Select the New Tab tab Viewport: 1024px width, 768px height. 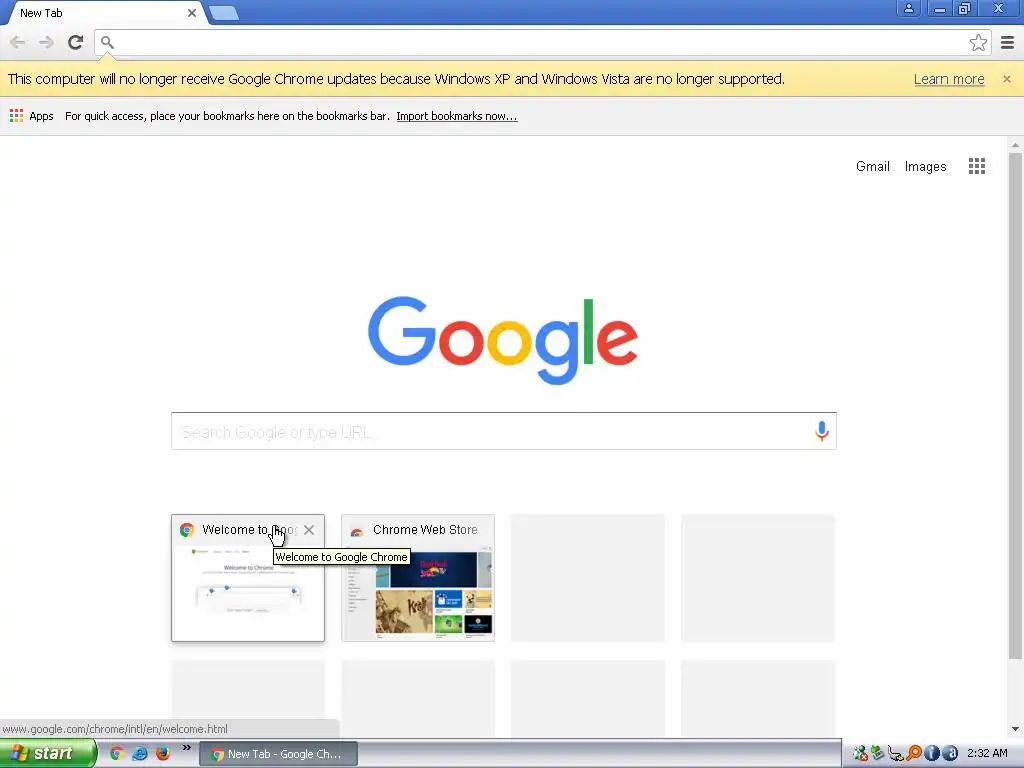(x=104, y=13)
